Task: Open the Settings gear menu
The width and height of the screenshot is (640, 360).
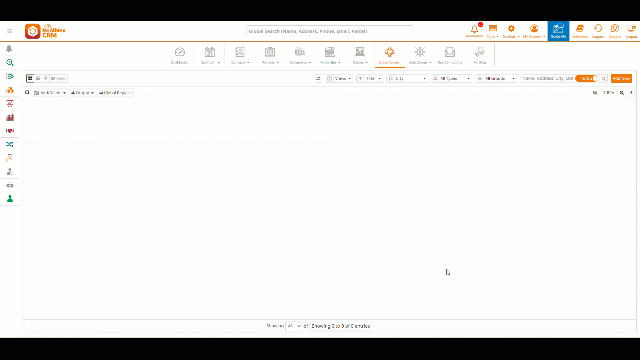Action: 511,31
